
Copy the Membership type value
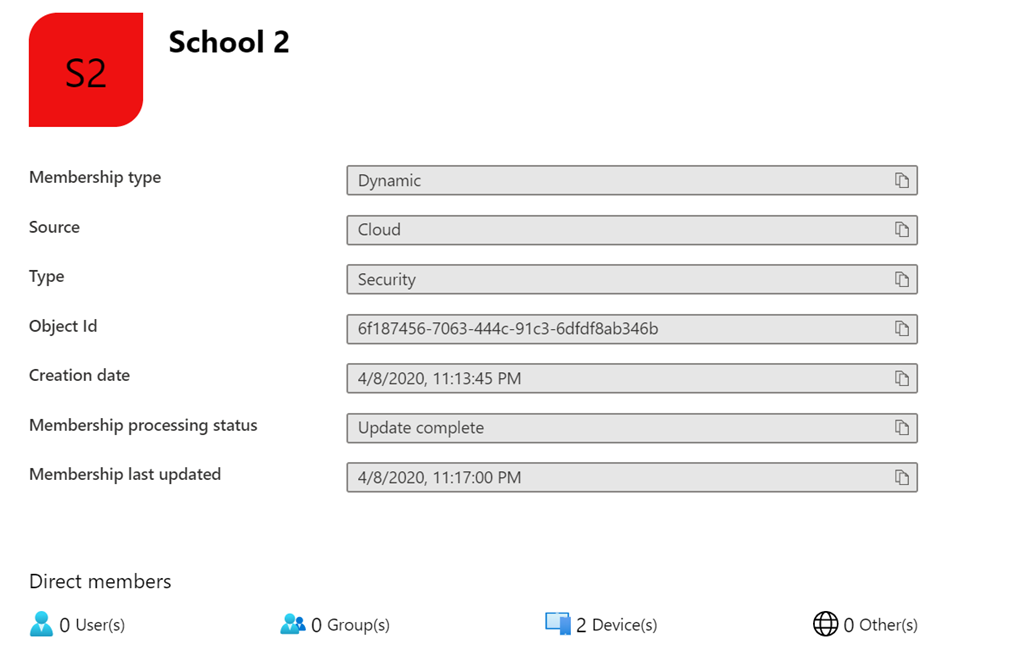tap(901, 181)
